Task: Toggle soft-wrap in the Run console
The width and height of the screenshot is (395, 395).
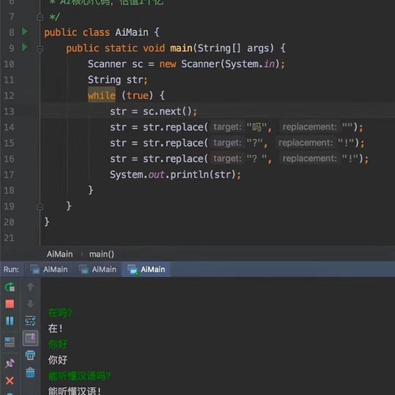Action: pyautogui.click(x=30, y=321)
